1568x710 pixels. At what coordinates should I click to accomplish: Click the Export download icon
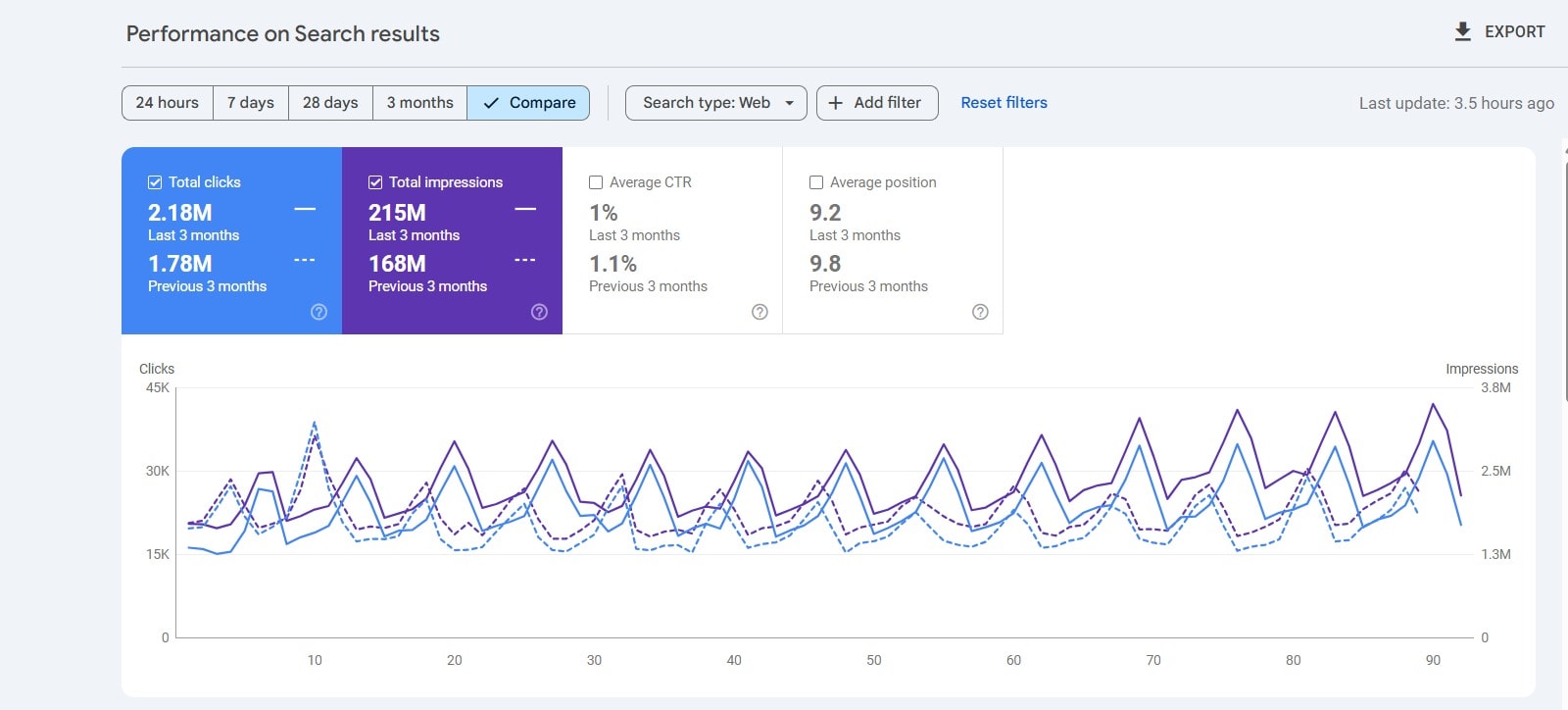(1462, 31)
